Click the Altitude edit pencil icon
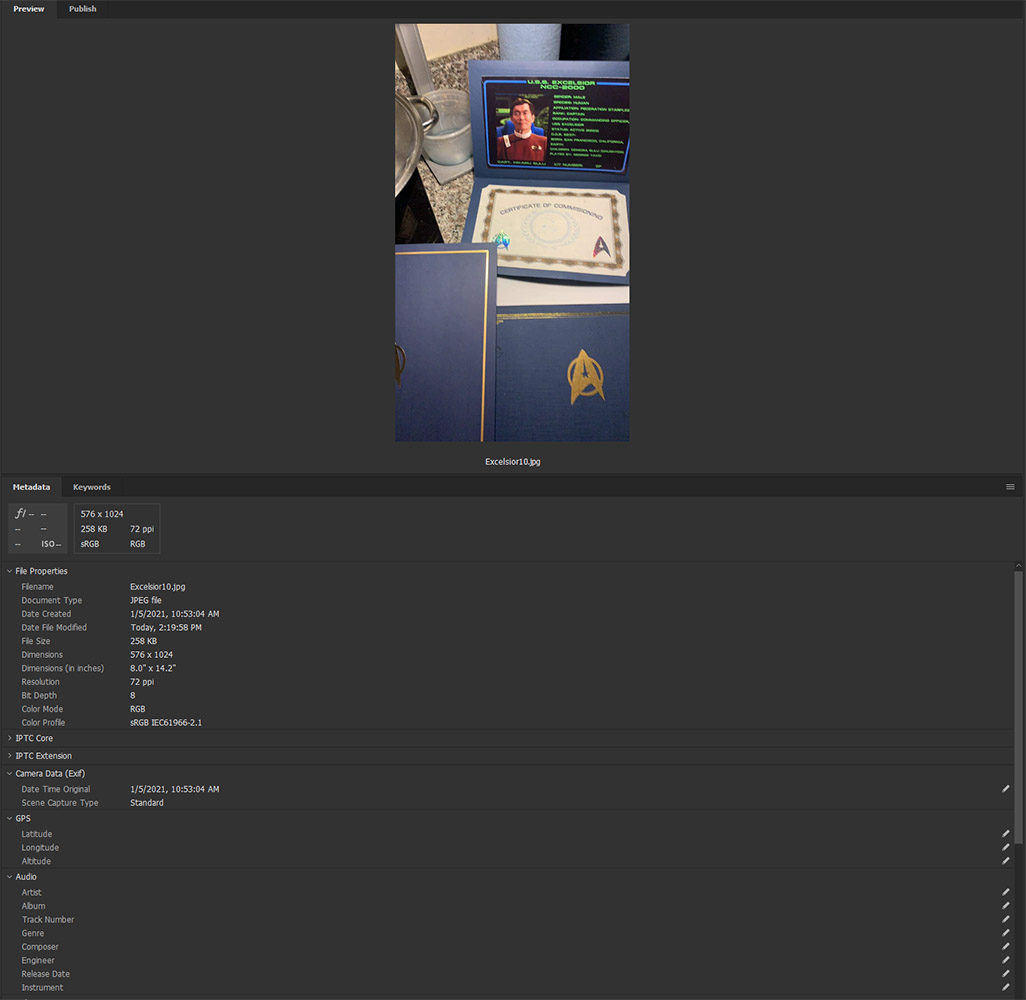 [x=1006, y=861]
